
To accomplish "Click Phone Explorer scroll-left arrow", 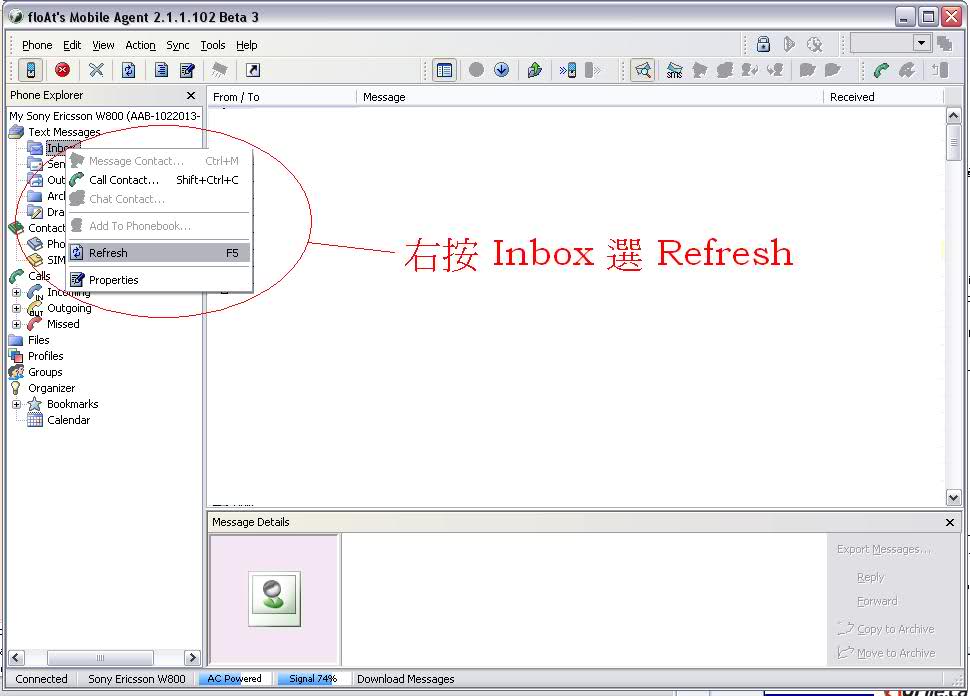I will click(17, 657).
